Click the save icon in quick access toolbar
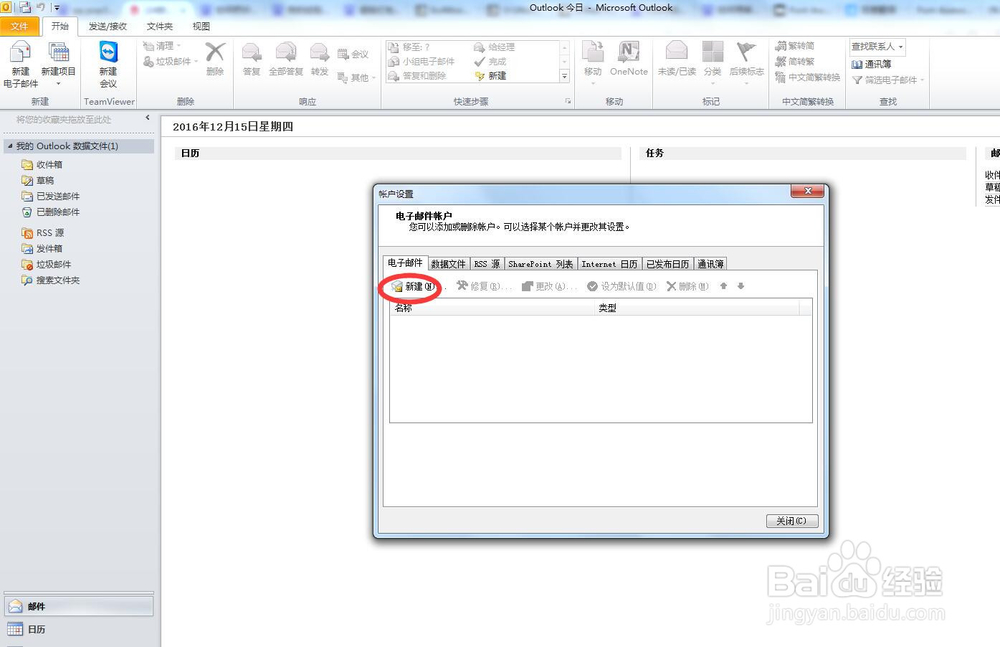The width and height of the screenshot is (1000, 647). [x=26, y=8]
